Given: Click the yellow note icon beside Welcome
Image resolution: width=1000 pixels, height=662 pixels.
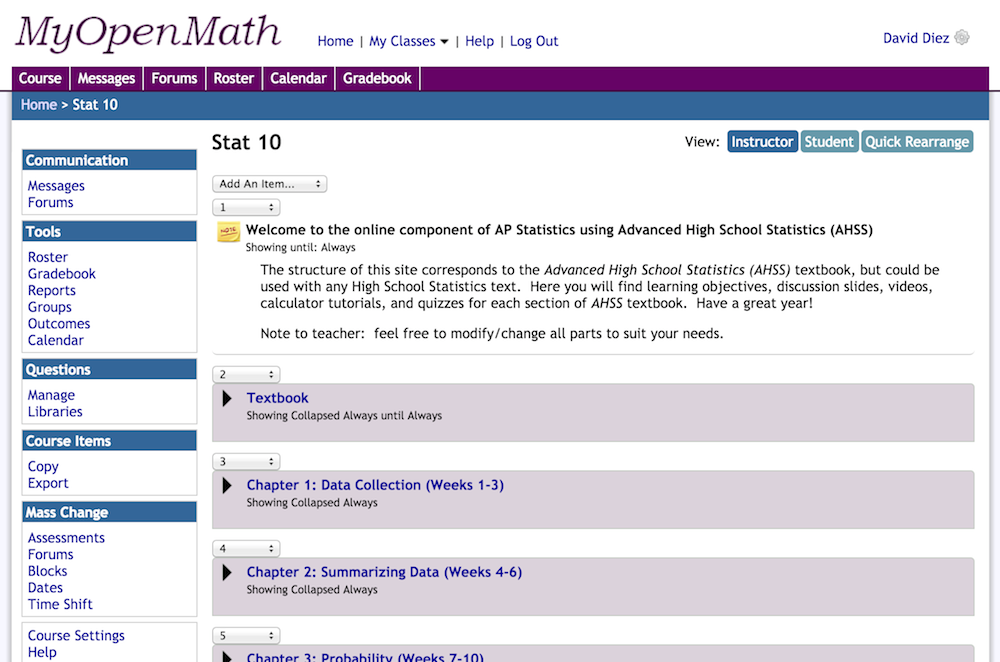Looking at the screenshot, I should 228,232.
